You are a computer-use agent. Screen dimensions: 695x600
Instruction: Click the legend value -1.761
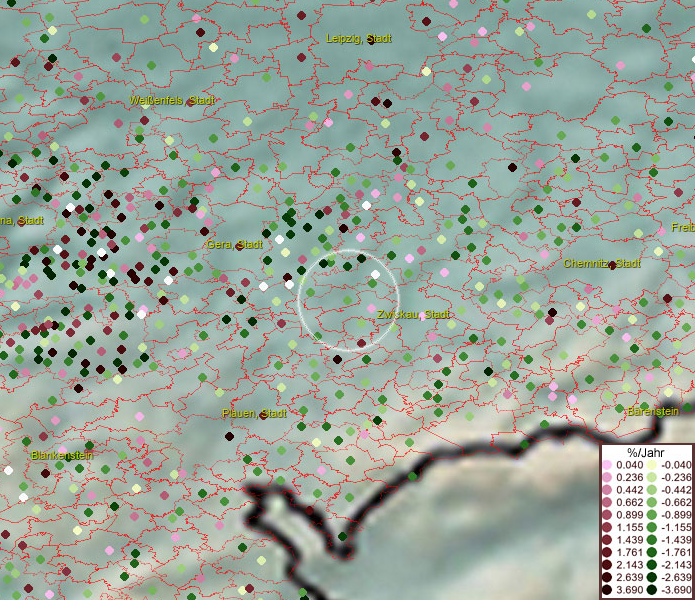(676, 553)
